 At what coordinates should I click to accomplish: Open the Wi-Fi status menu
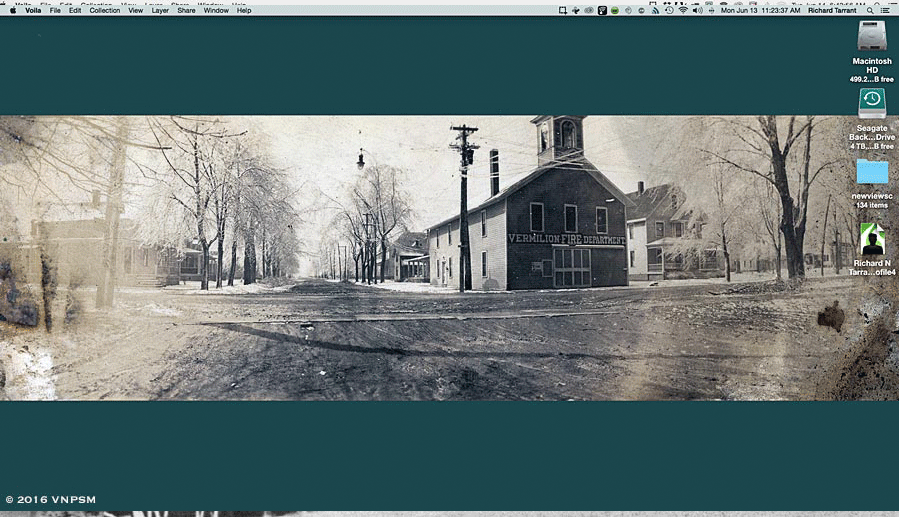pos(683,10)
